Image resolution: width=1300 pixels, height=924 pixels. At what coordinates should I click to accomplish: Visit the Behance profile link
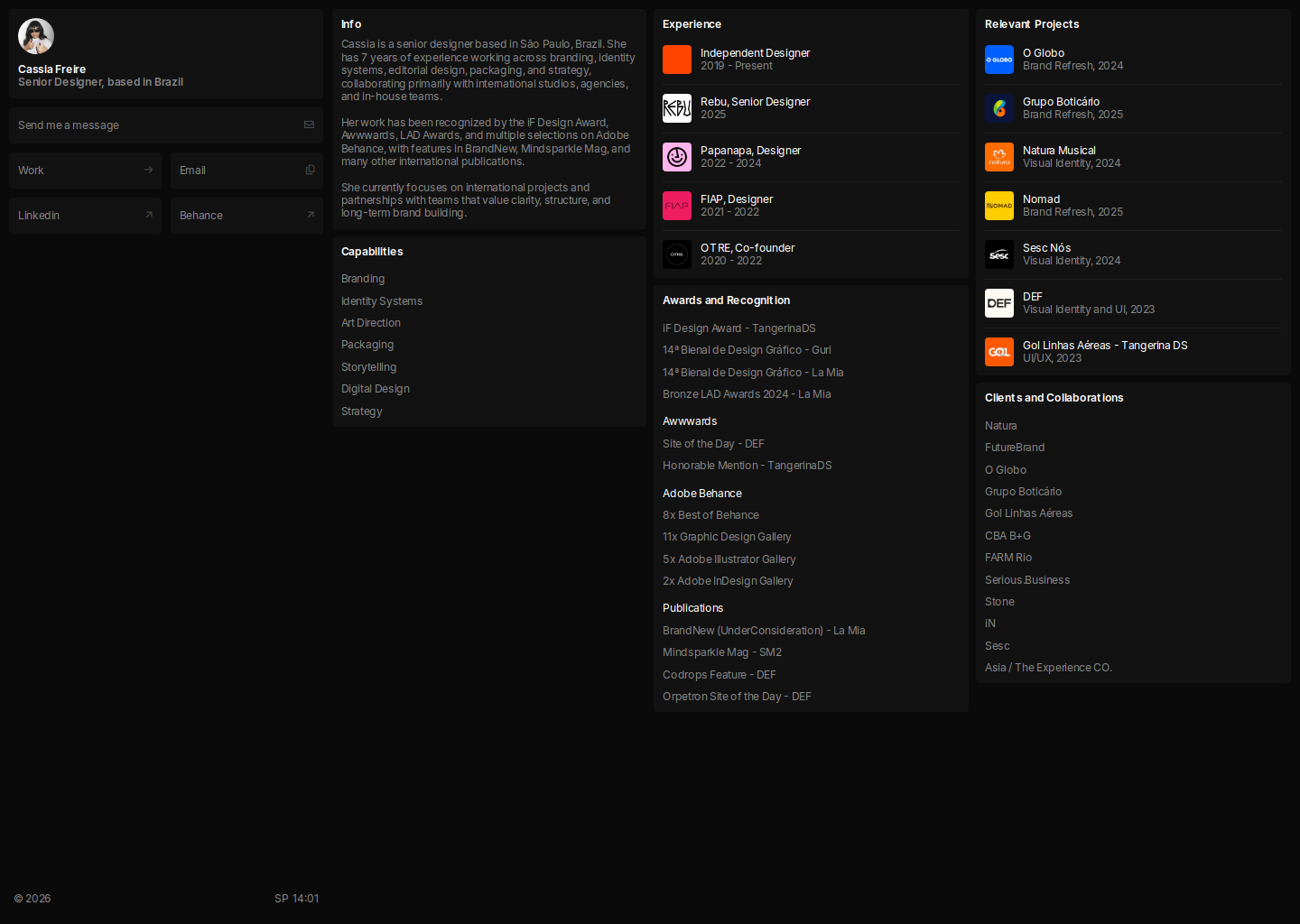tap(246, 216)
